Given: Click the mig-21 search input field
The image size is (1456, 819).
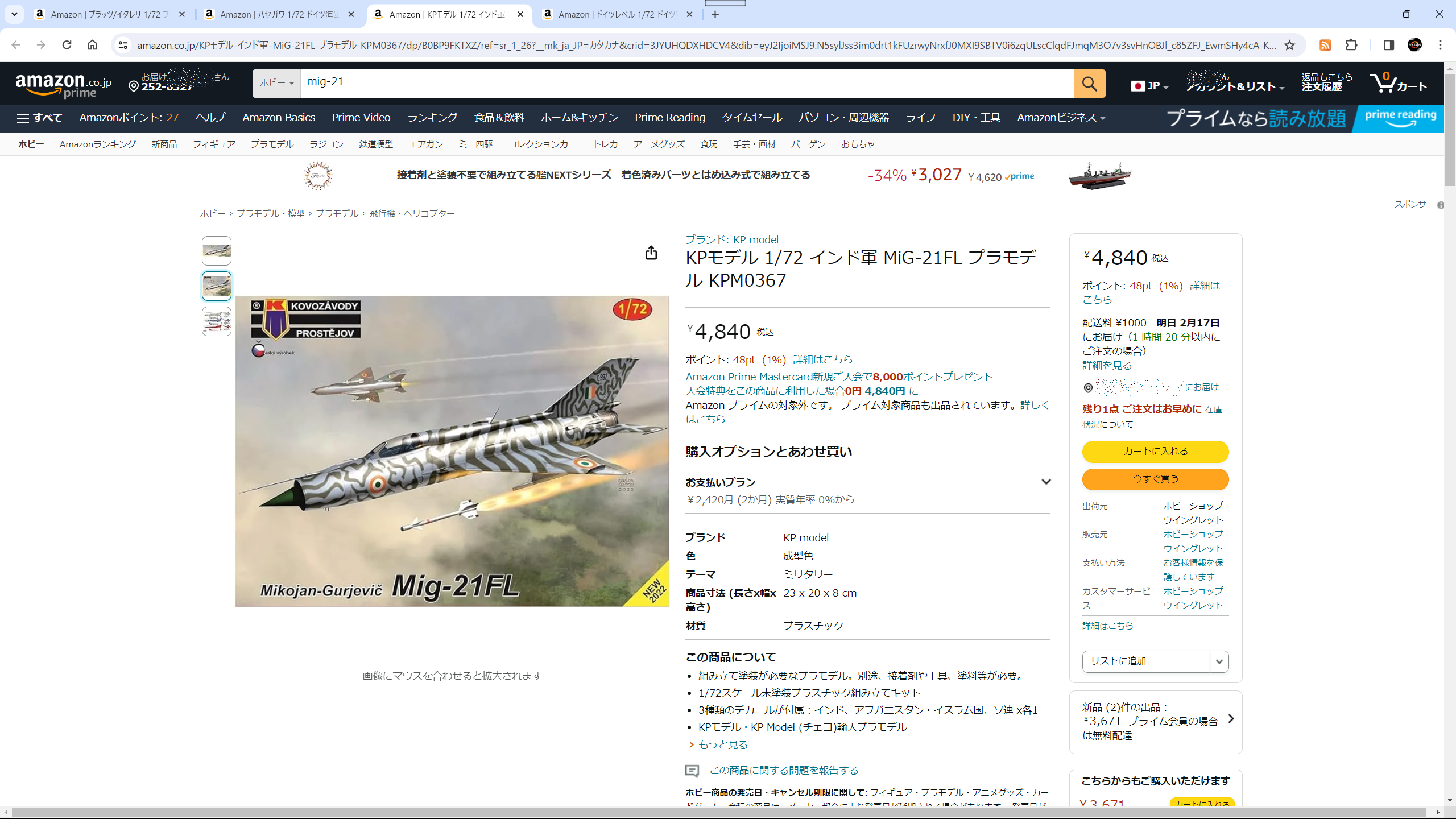Looking at the screenshot, I should click(x=686, y=84).
